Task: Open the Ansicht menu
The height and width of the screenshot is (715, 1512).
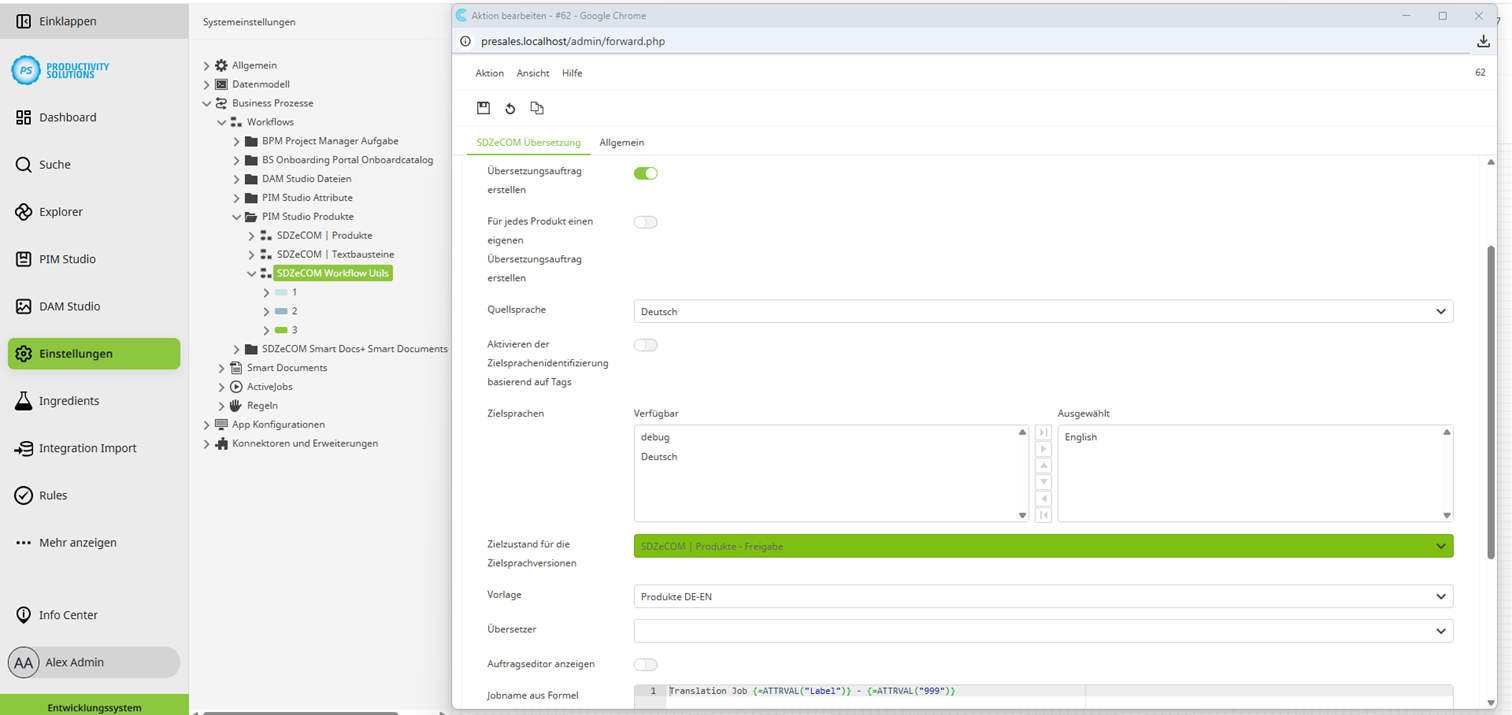Action: tap(533, 73)
